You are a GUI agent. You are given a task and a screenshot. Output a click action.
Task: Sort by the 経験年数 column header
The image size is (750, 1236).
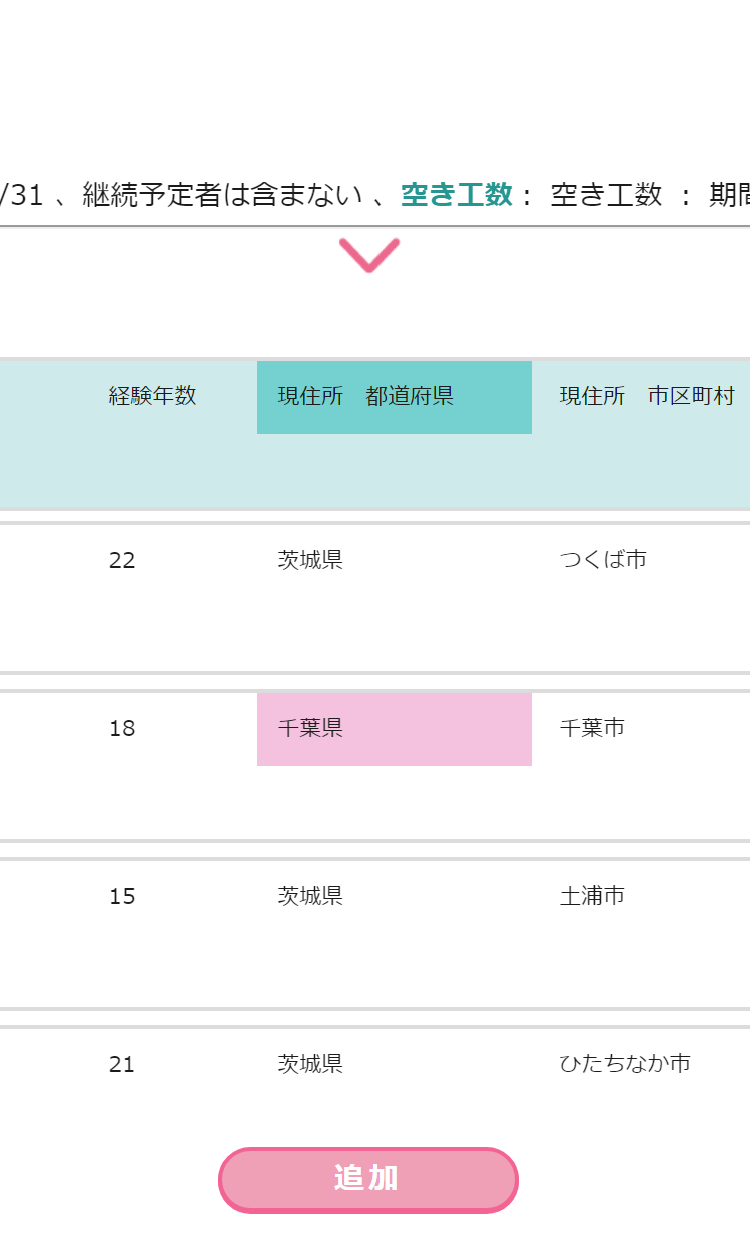click(152, 396)
